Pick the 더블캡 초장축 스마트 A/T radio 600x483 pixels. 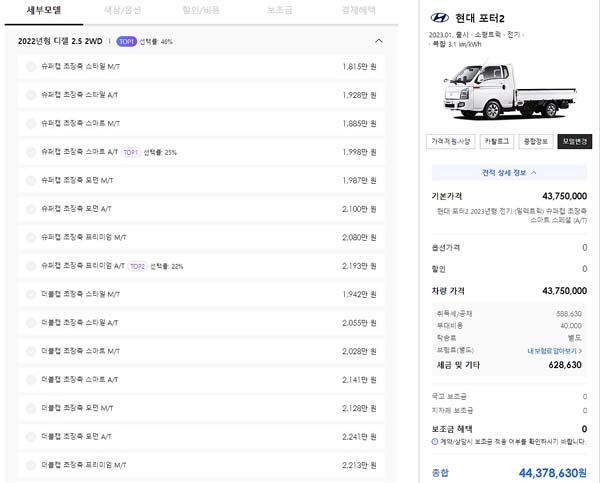[x=31, y=380]
